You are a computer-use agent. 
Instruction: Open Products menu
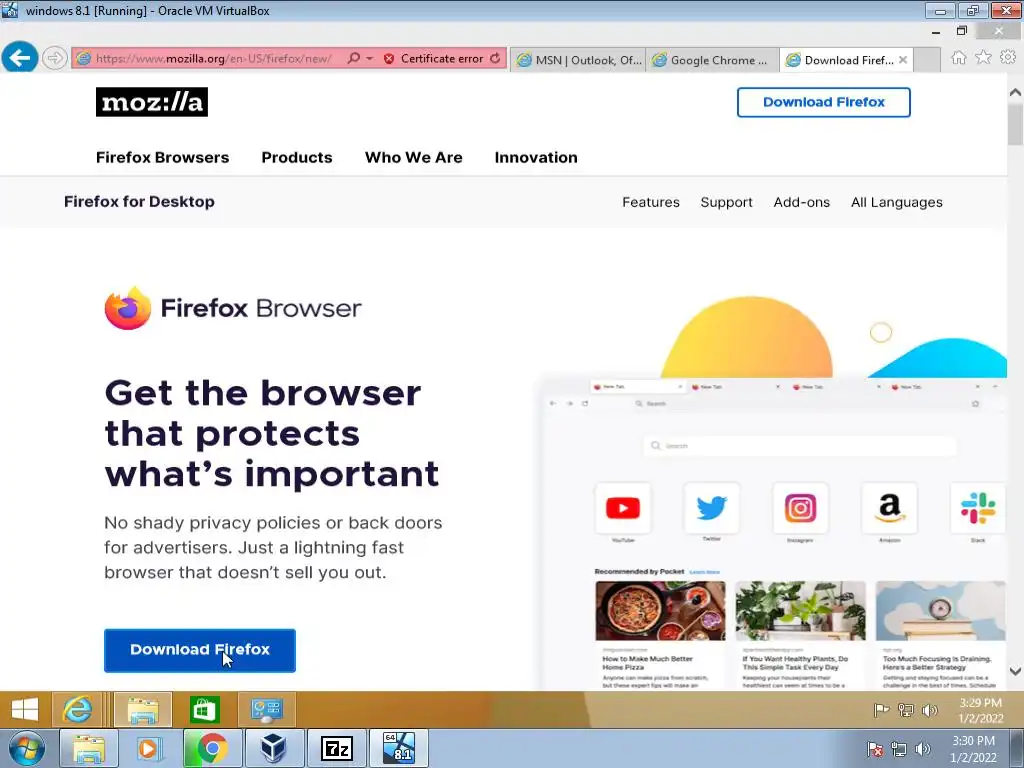297,157
